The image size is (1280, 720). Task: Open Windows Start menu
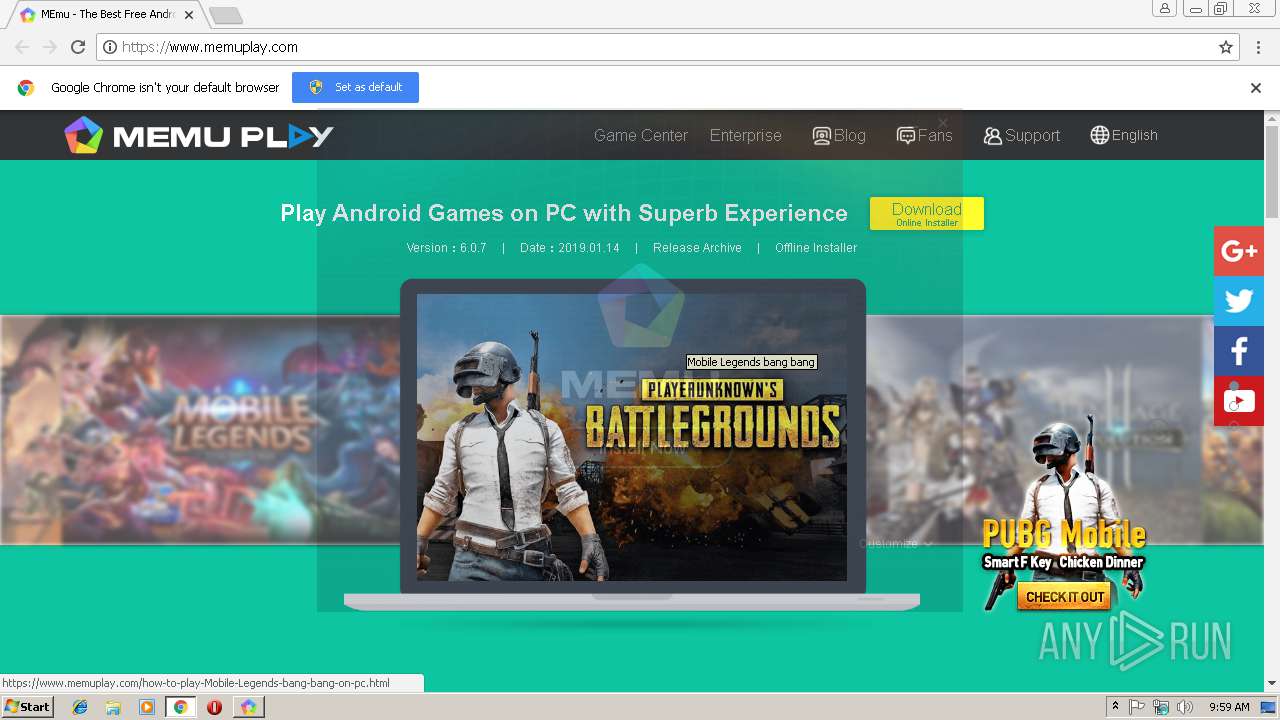[x=27, y=707]
